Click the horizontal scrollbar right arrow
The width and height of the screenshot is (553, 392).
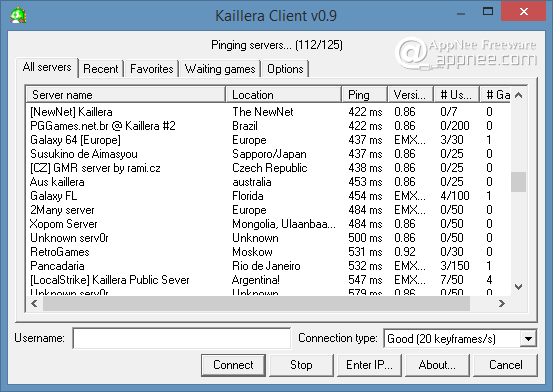pos(502,303)
